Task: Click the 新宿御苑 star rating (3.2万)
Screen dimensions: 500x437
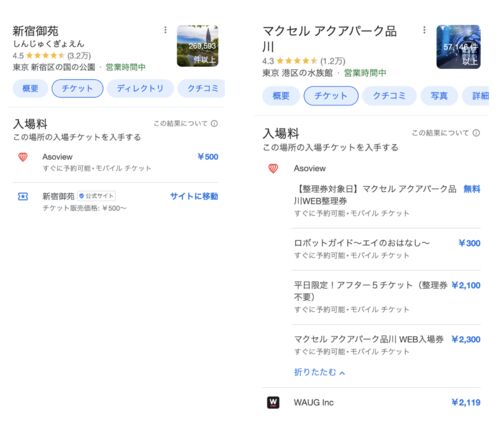Action: pos(52,56)
